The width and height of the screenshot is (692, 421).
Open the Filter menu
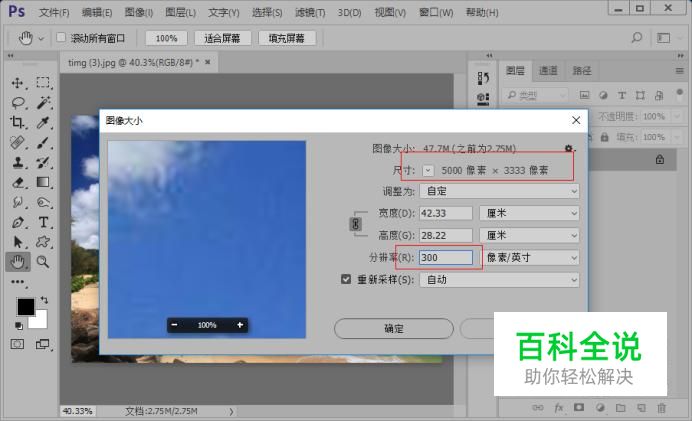[x=310, y=12]
